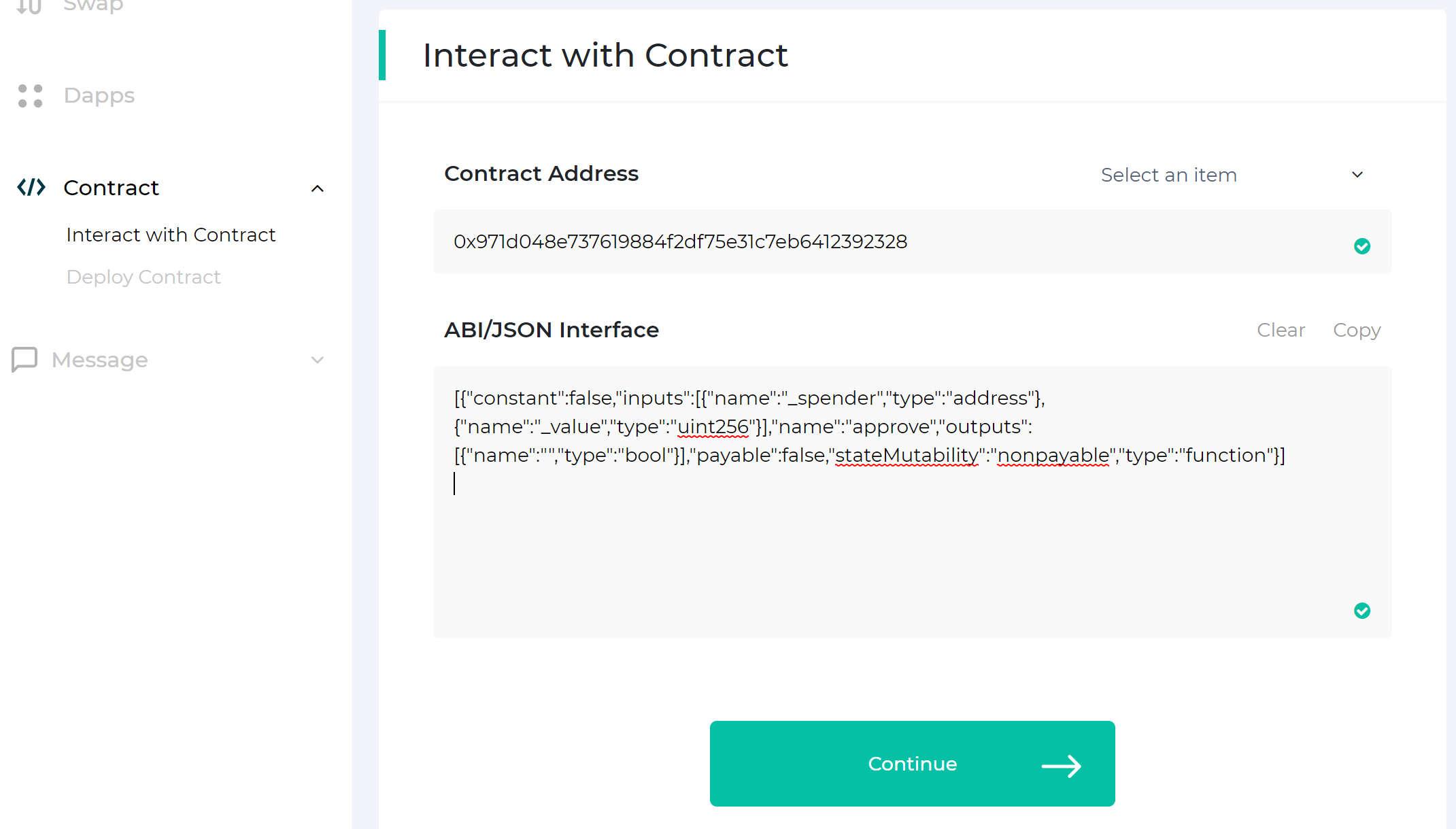Click the Message speech bubble icon
The width and height of the screenshot is (1456, 829).
[24, 359]
